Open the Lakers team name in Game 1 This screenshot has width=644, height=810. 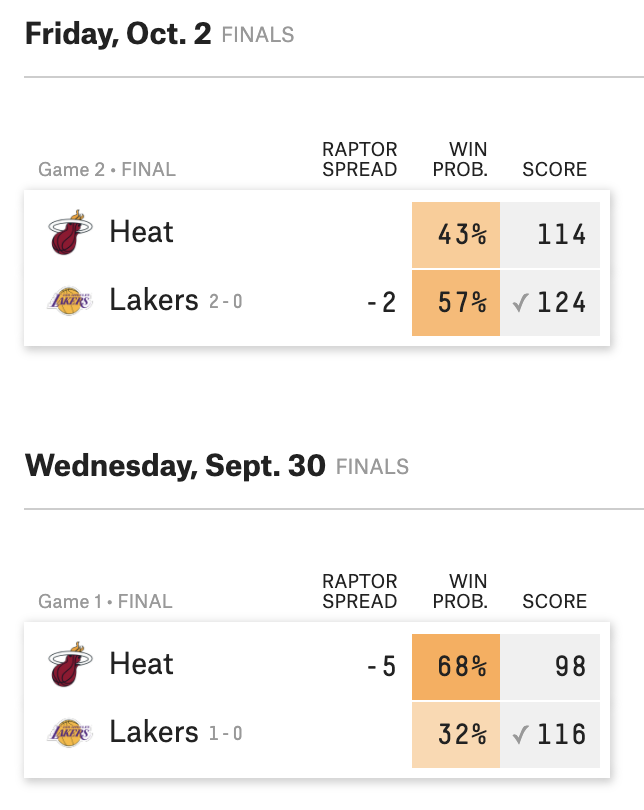[154, 731]
